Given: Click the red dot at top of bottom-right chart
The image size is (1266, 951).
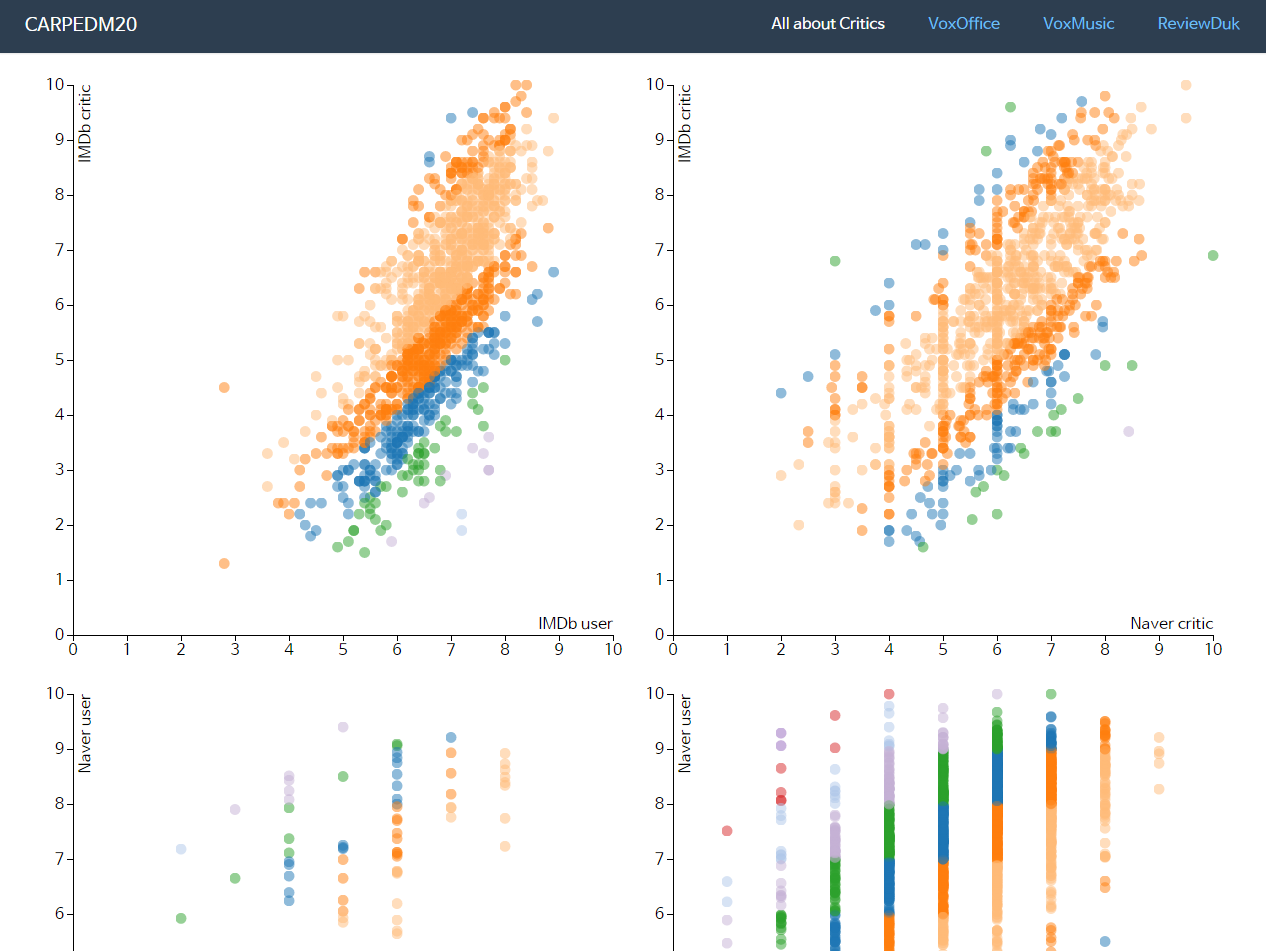Looking at the screenshot, I should click(x=889, y=694).
